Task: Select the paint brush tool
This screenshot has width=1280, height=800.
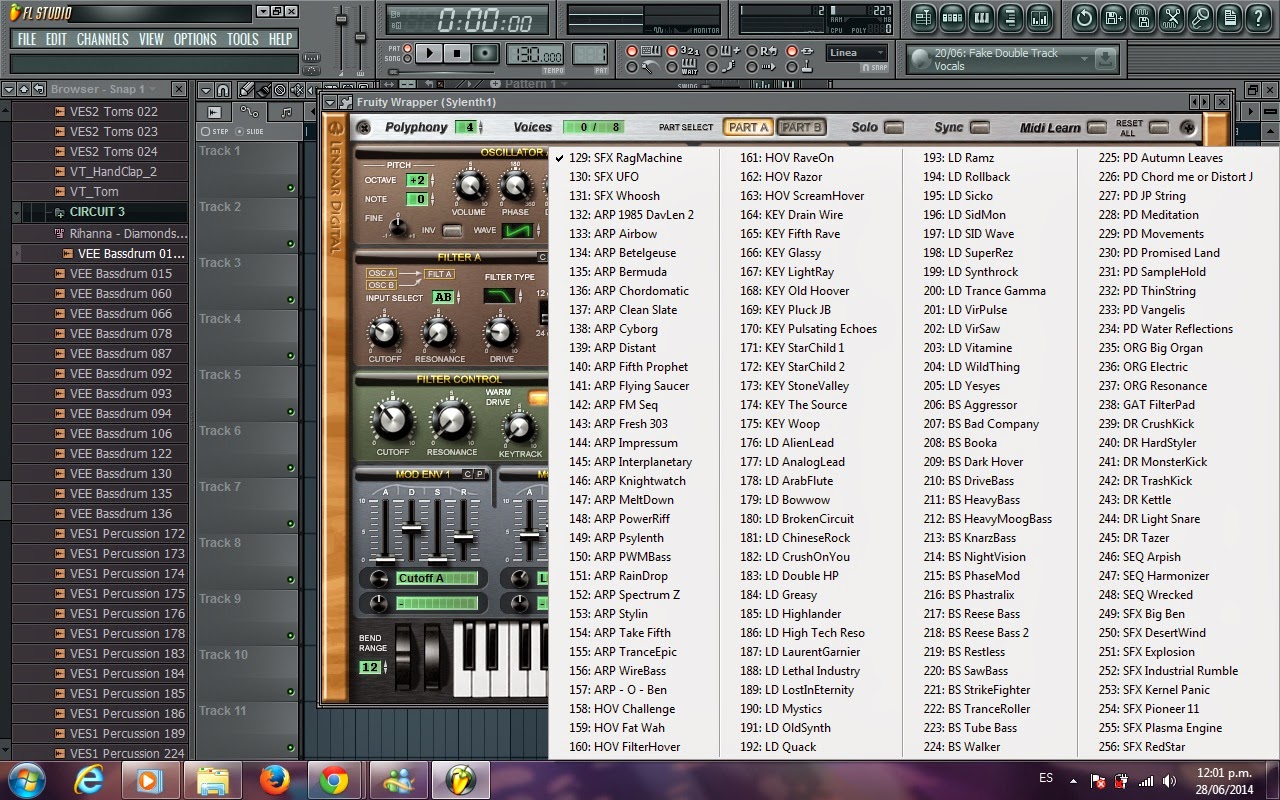Action: (263, 89)
